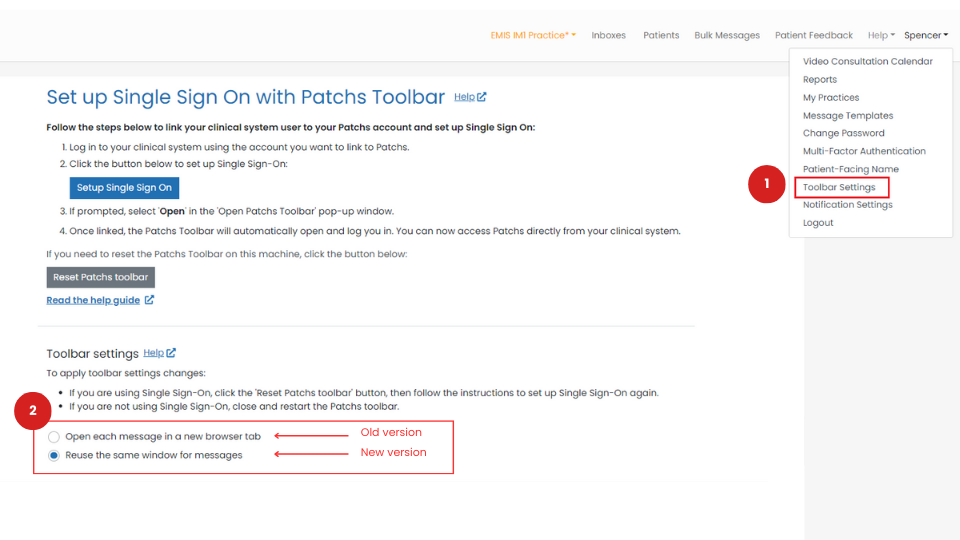Click 'To apply toolbar settings changes:' text
Viewport: 960px width, 540px height.
pyautogui.click(x=126, y=373)
